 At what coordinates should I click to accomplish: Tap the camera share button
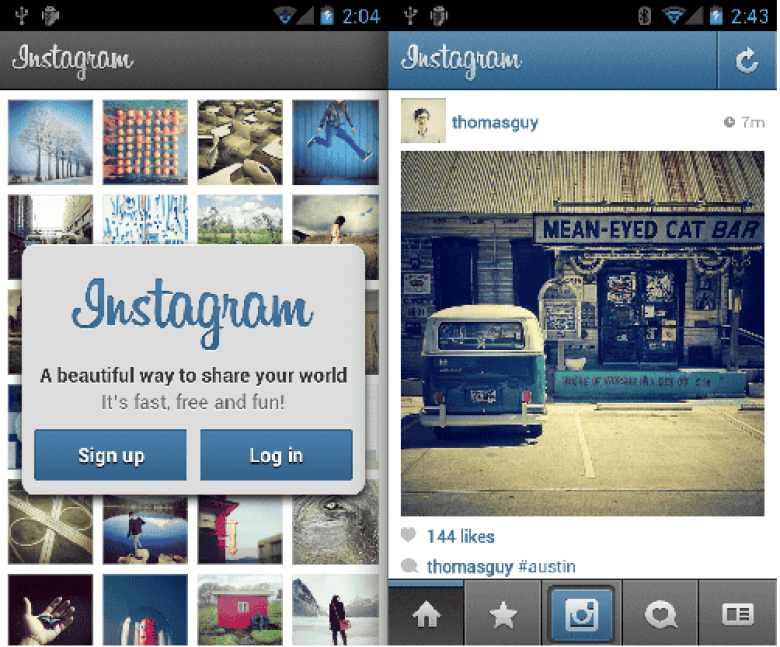(581, 615)
